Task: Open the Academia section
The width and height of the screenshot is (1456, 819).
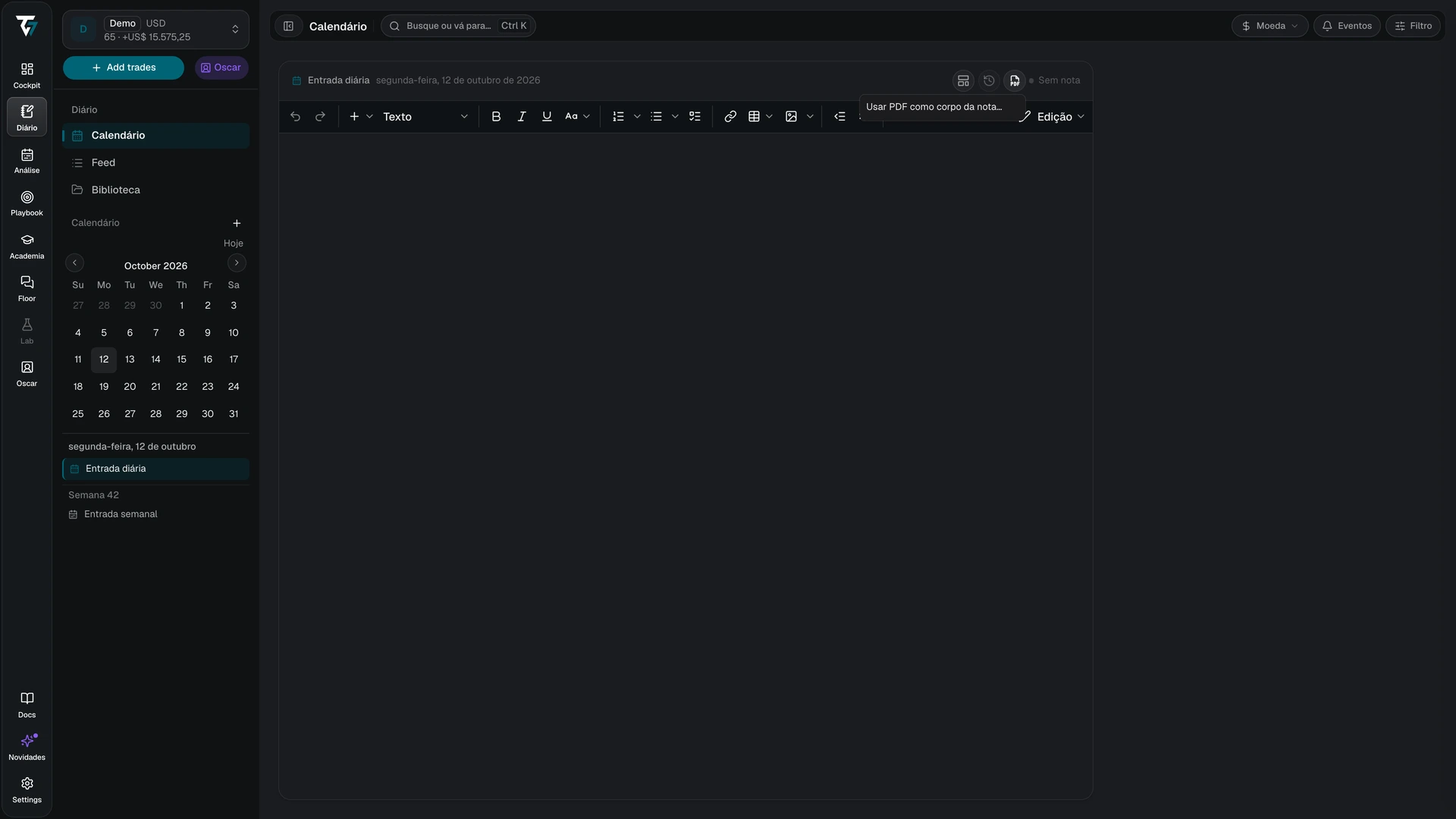Action: (27, 246)
